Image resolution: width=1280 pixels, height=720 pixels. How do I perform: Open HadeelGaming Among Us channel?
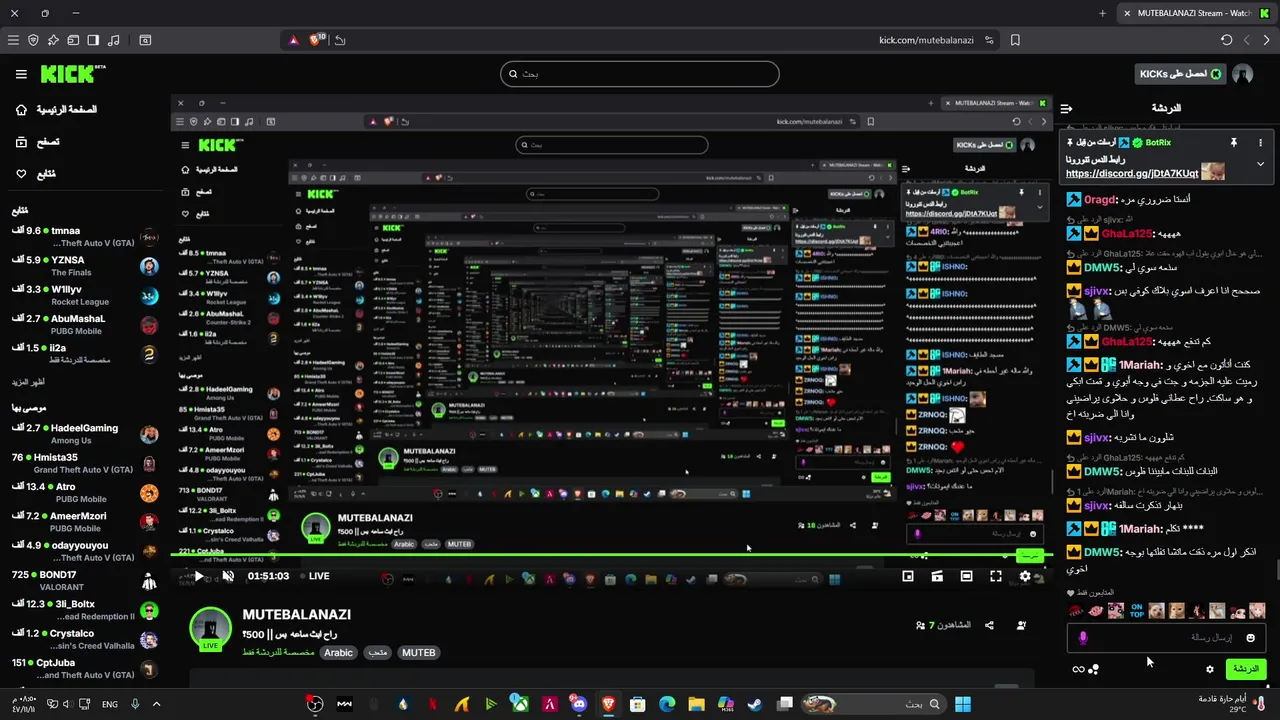click(x=85, y=433)
